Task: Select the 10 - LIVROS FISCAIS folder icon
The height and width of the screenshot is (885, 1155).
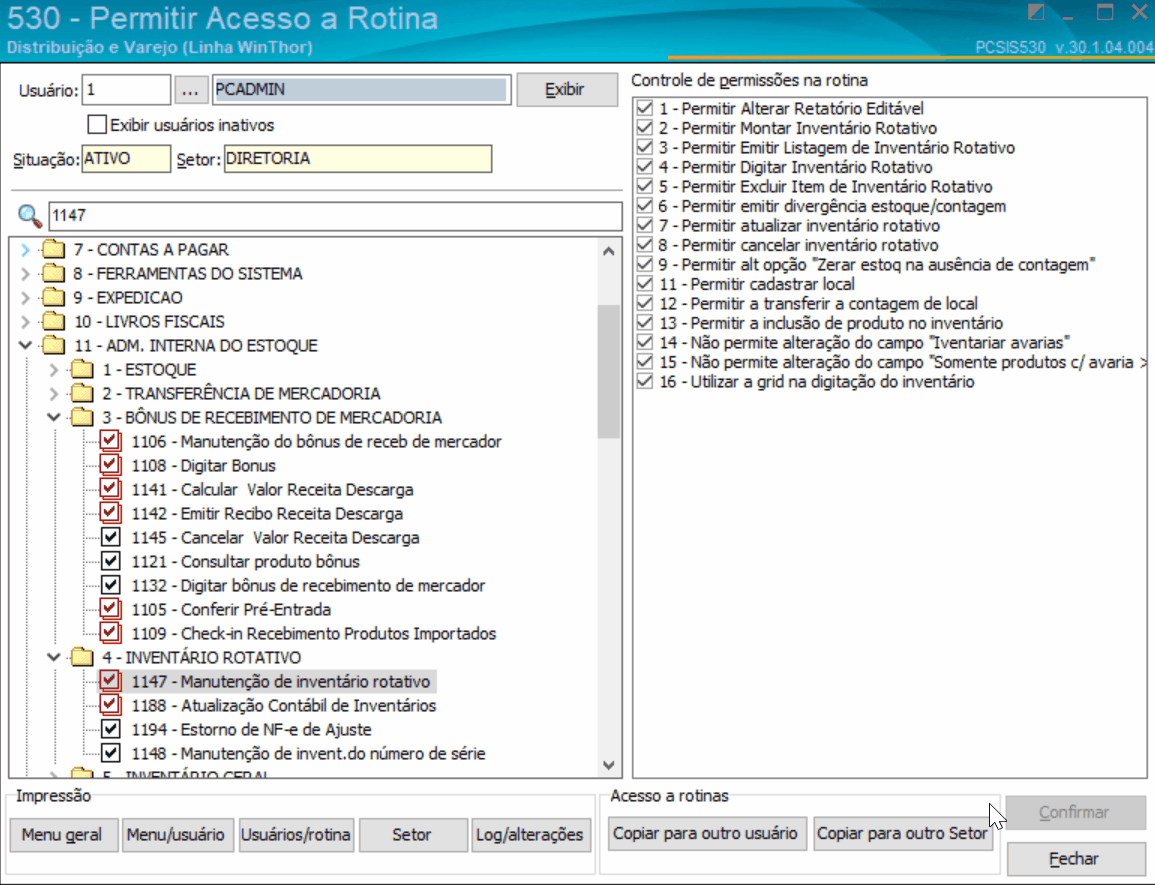Action: tap(54, 321)
